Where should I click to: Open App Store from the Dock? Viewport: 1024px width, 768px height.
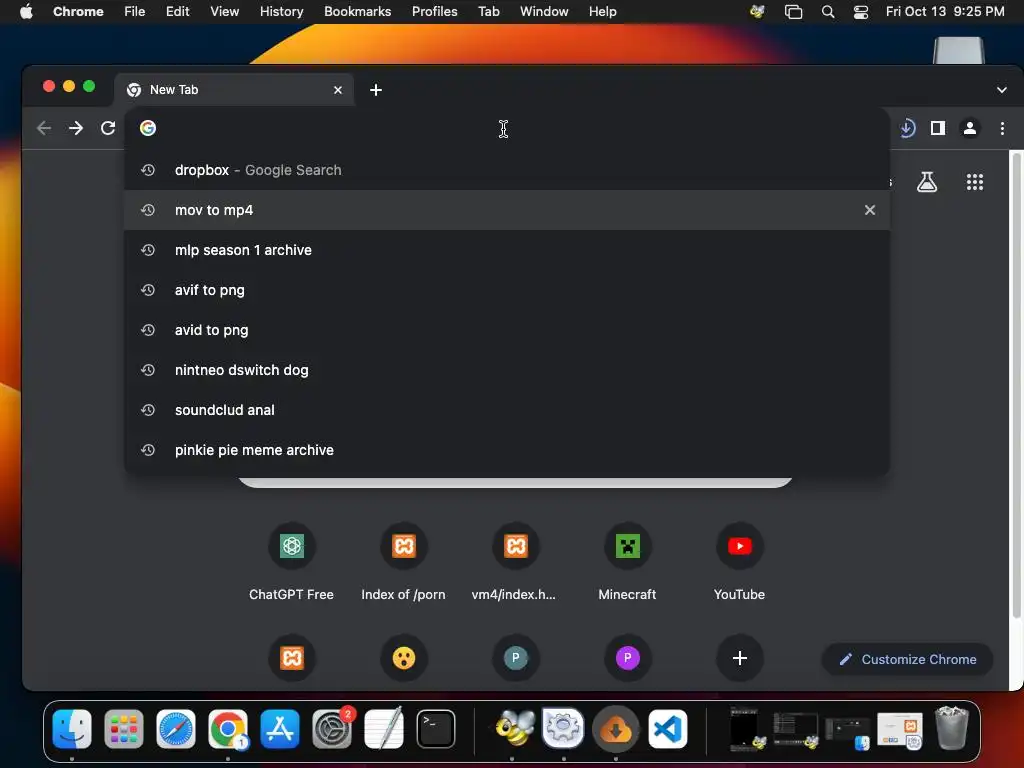click(280, 729)
